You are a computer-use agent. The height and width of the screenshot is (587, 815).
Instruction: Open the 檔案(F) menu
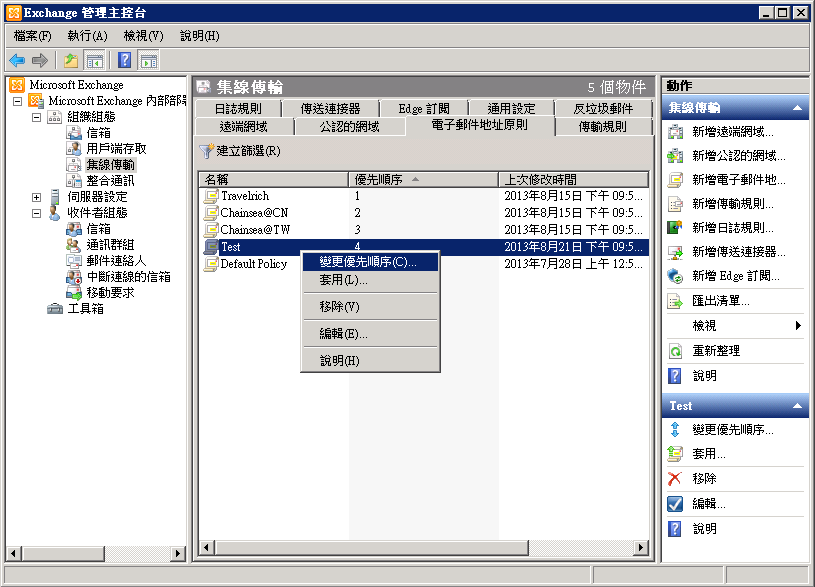[x=33, y=36]
